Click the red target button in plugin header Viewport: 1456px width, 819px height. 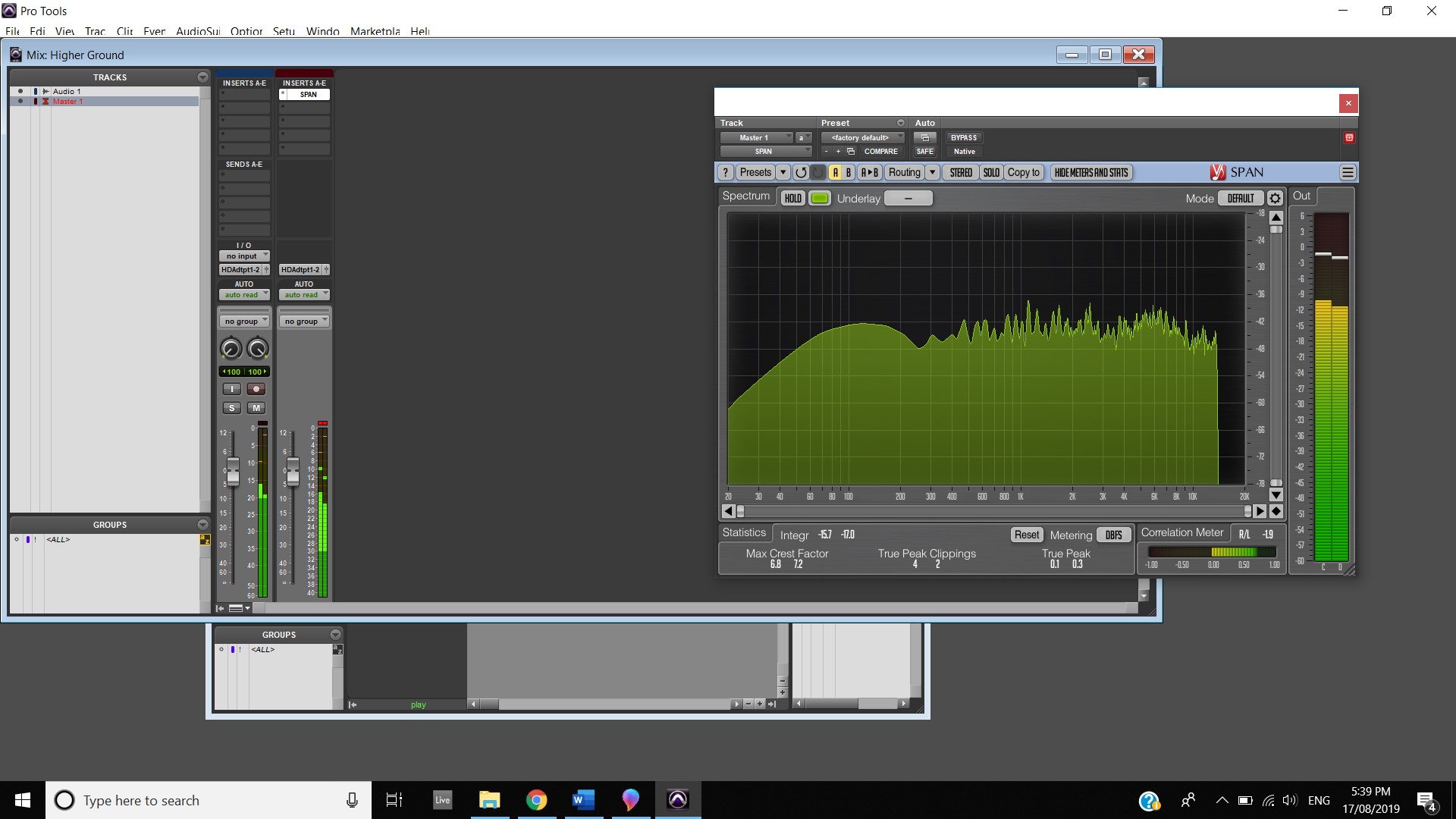point(1349,138)
